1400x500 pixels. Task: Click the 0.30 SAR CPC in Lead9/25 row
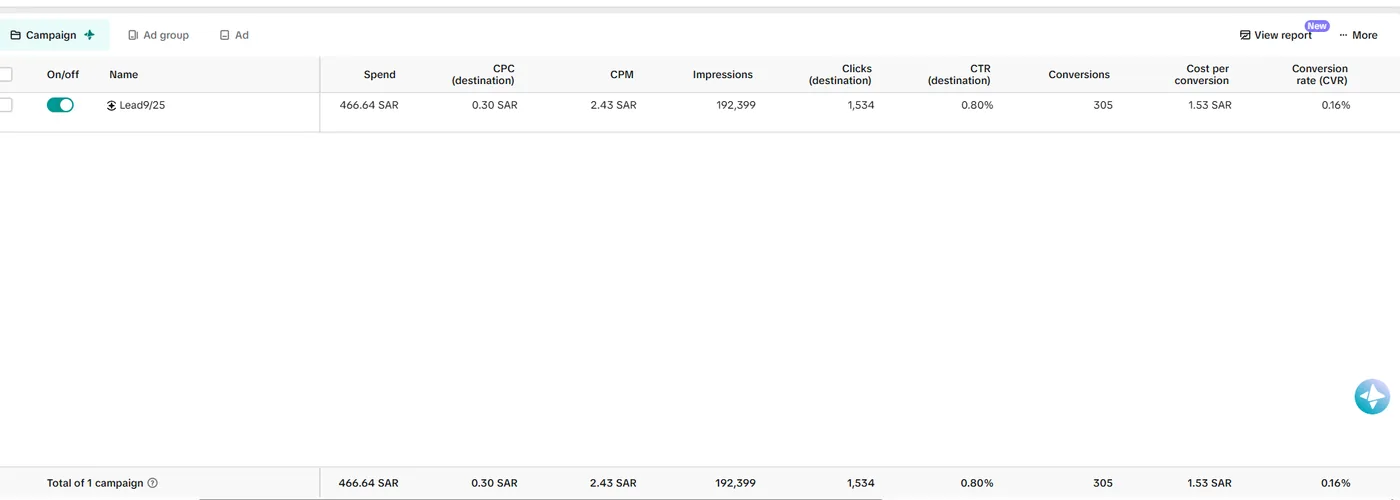pos(495,105)
